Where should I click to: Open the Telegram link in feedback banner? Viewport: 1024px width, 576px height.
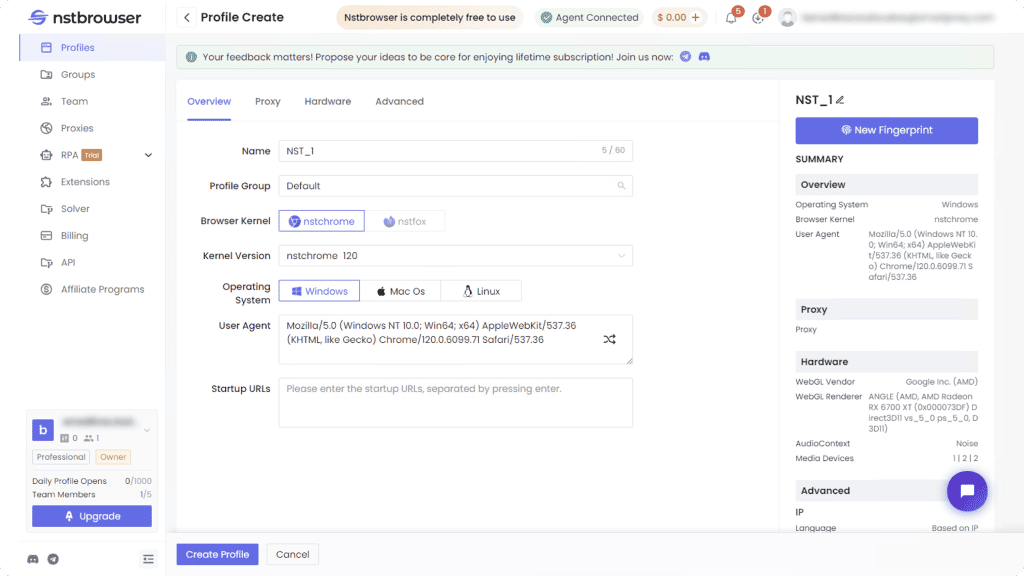(685, 57)
